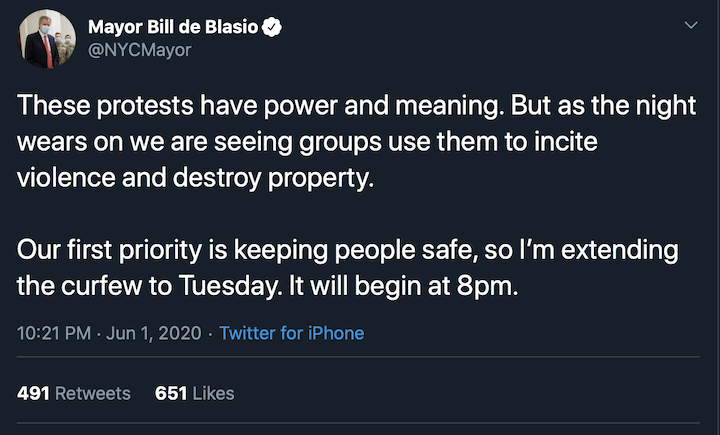The height and width of the screenshot is (435, 720).
Task: Click the blue verified checkmark badge
Action: pos(272,27)
